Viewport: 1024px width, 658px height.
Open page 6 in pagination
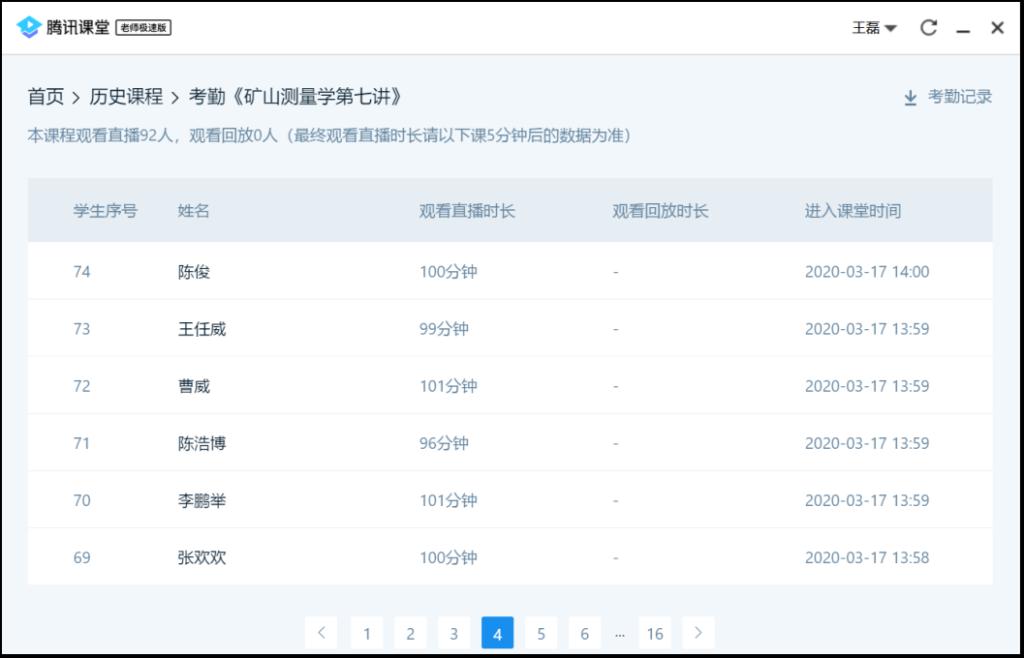584,633
